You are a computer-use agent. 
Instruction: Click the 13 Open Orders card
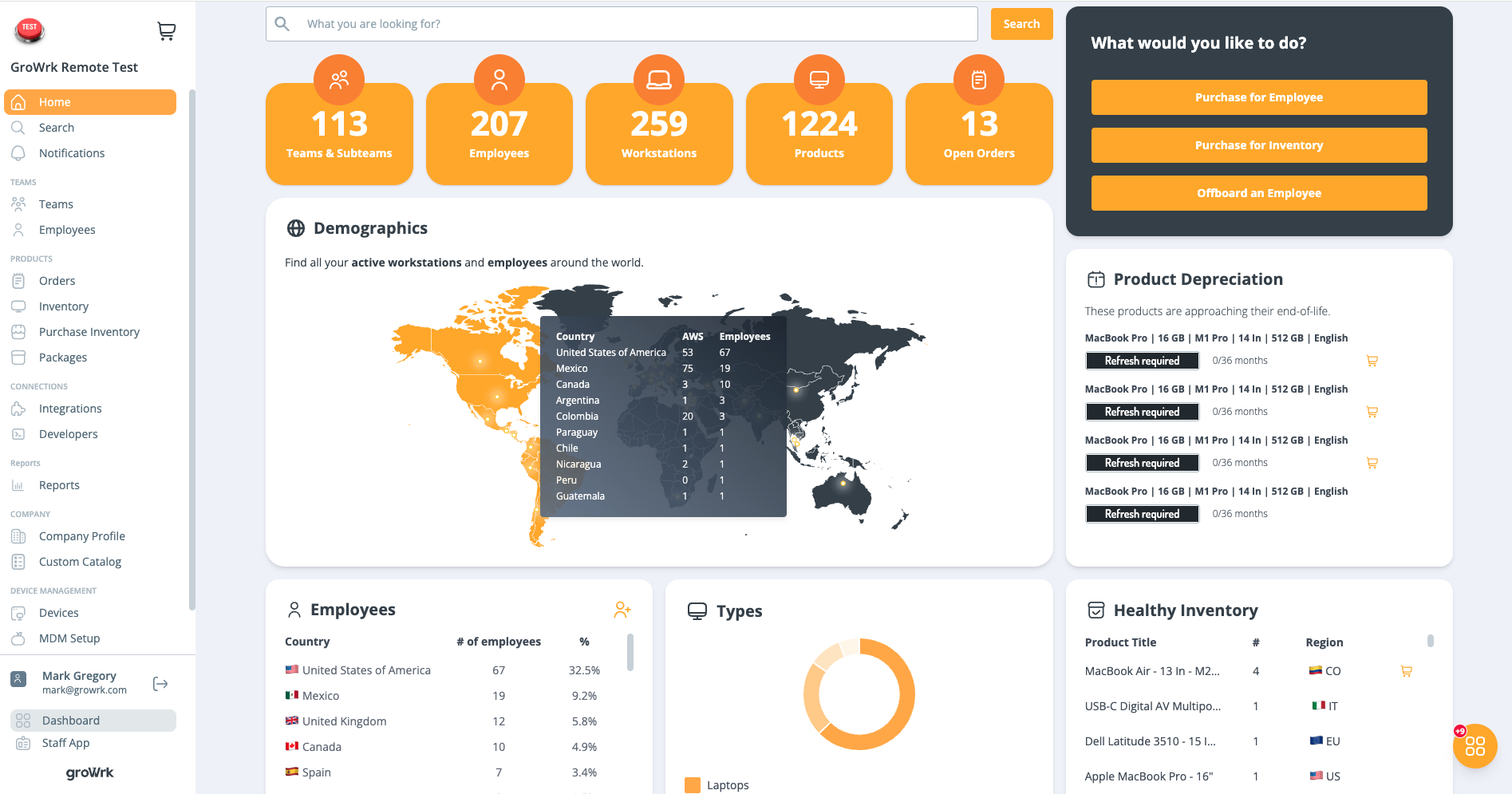pyautogui.click(x=979, y=134)
